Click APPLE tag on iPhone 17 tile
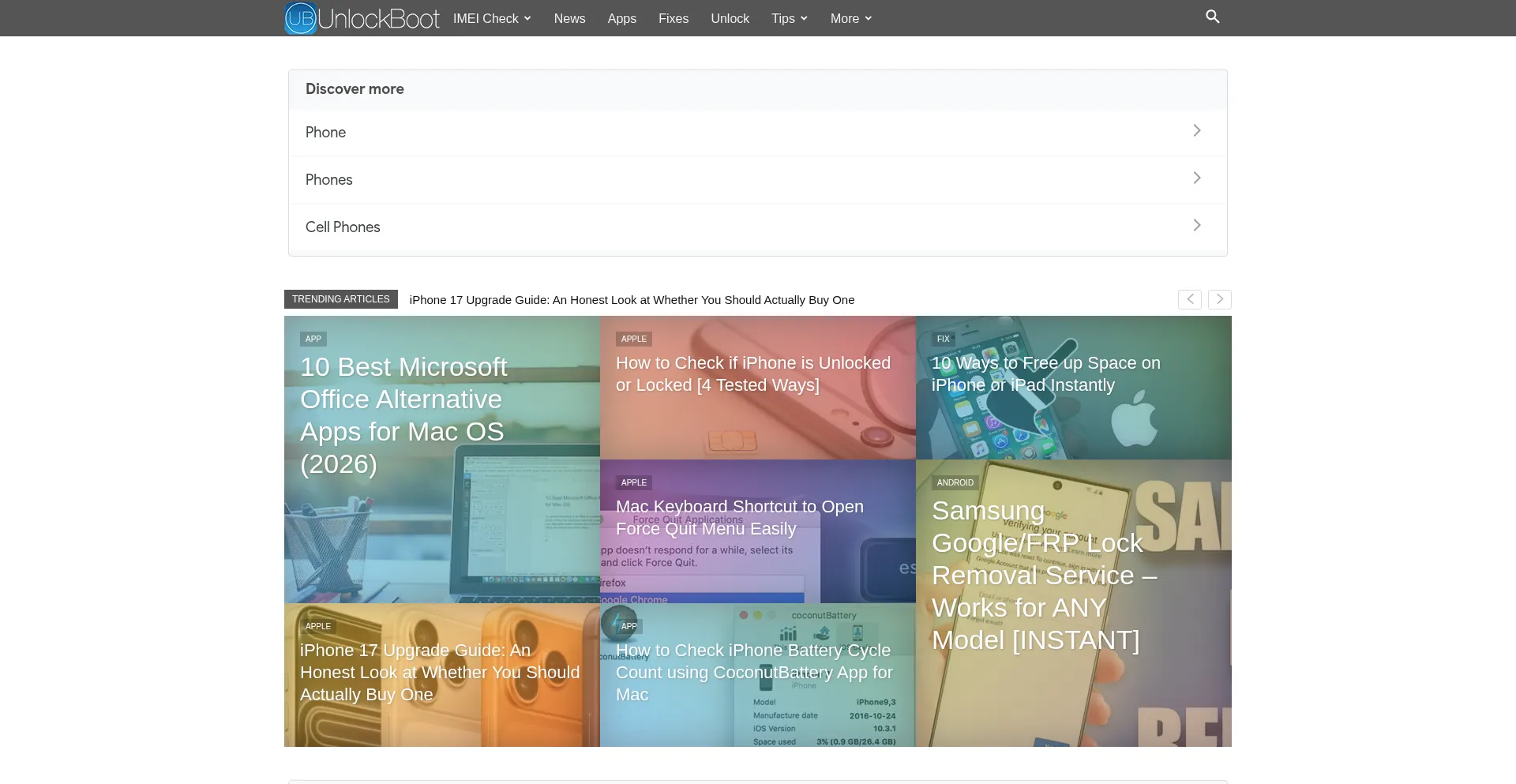Viewport: 1516px width, 784px height. click(x=318, y=626)
